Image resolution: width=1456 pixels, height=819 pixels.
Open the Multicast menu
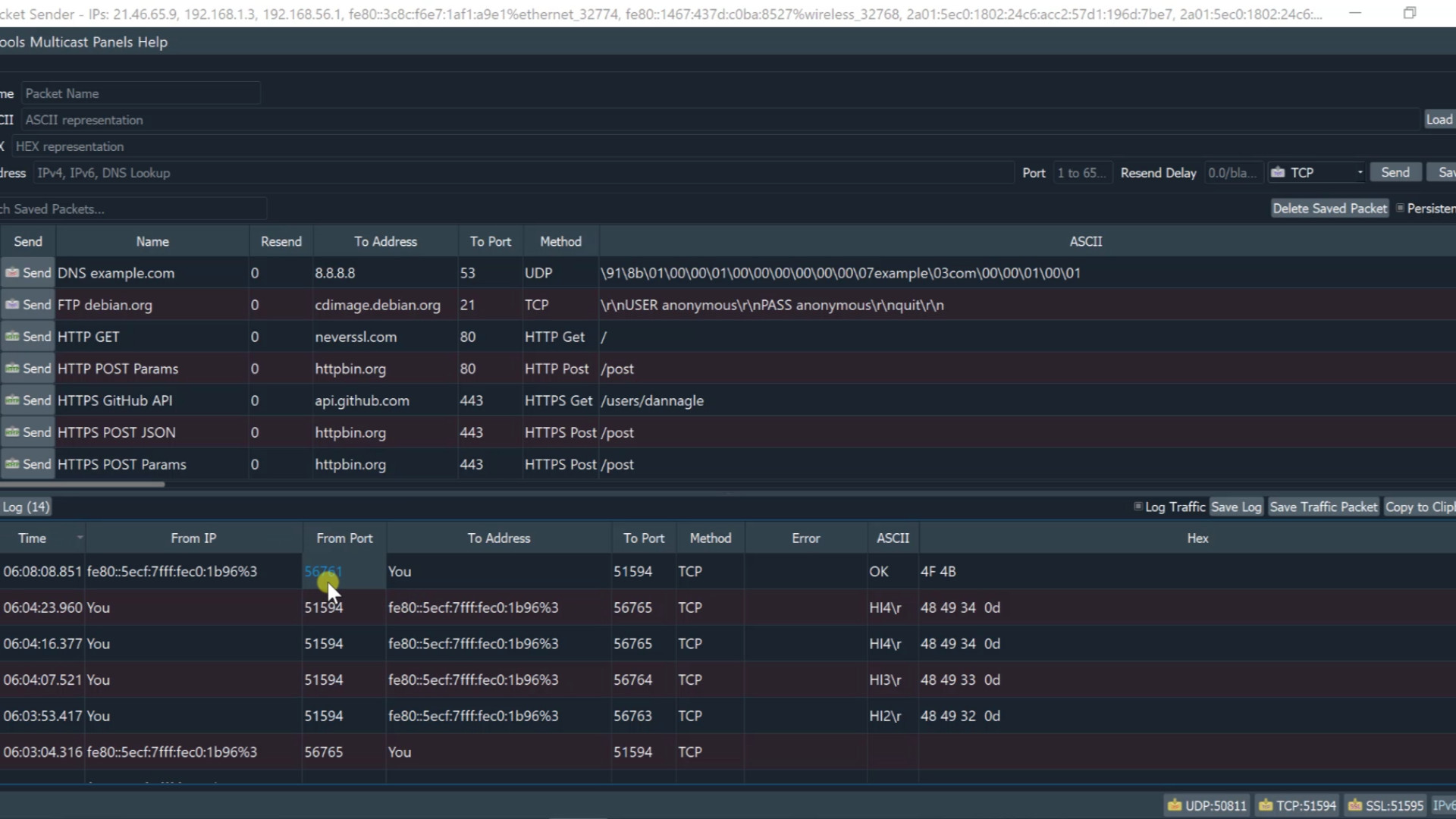(59, 42)
